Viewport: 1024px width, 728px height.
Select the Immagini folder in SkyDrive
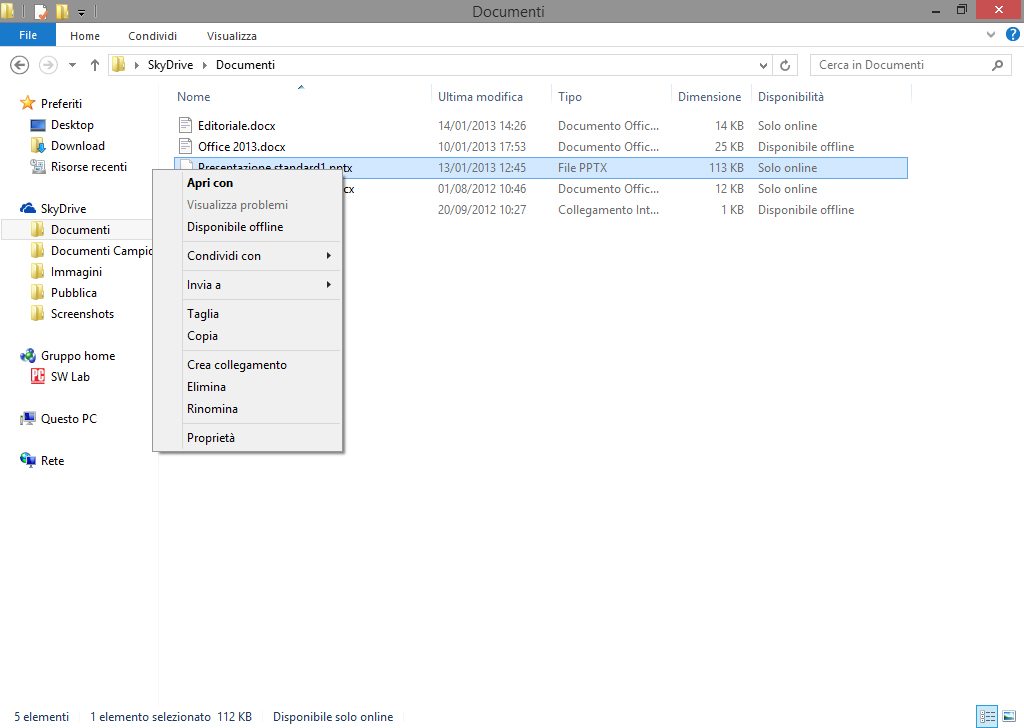point(76,272)
